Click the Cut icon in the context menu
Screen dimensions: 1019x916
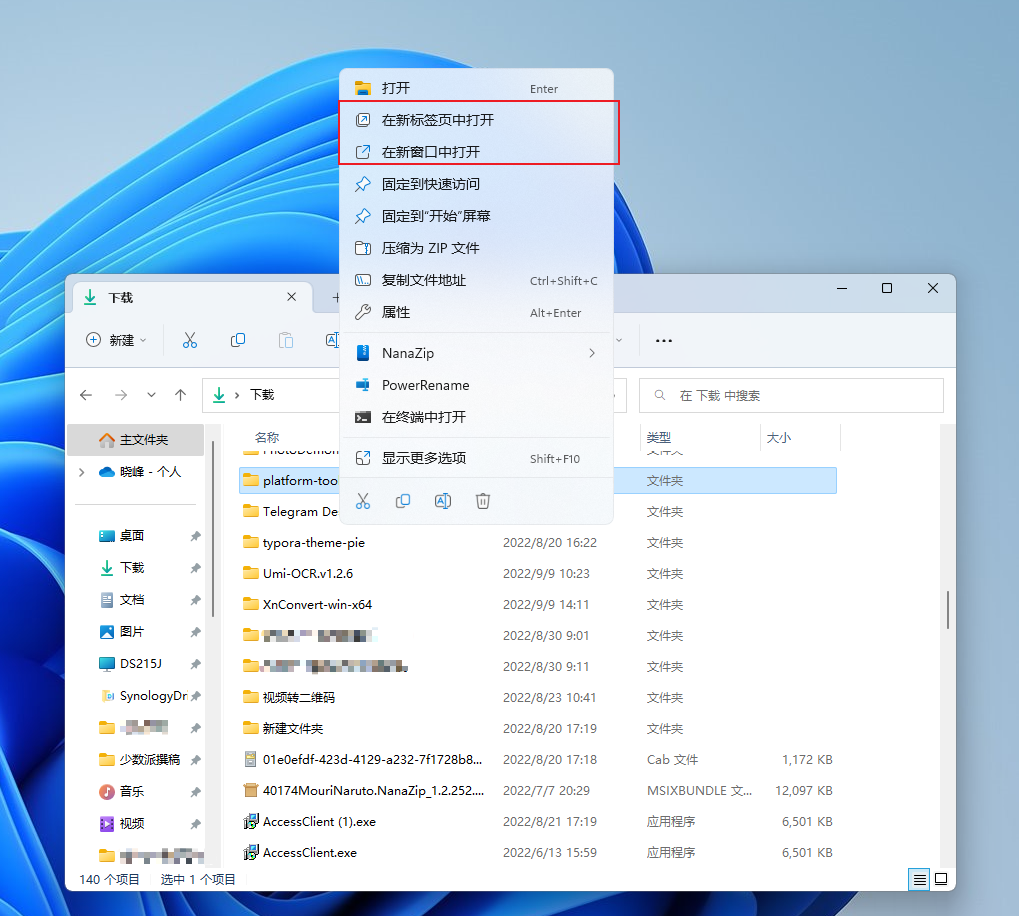coord(363,500)
